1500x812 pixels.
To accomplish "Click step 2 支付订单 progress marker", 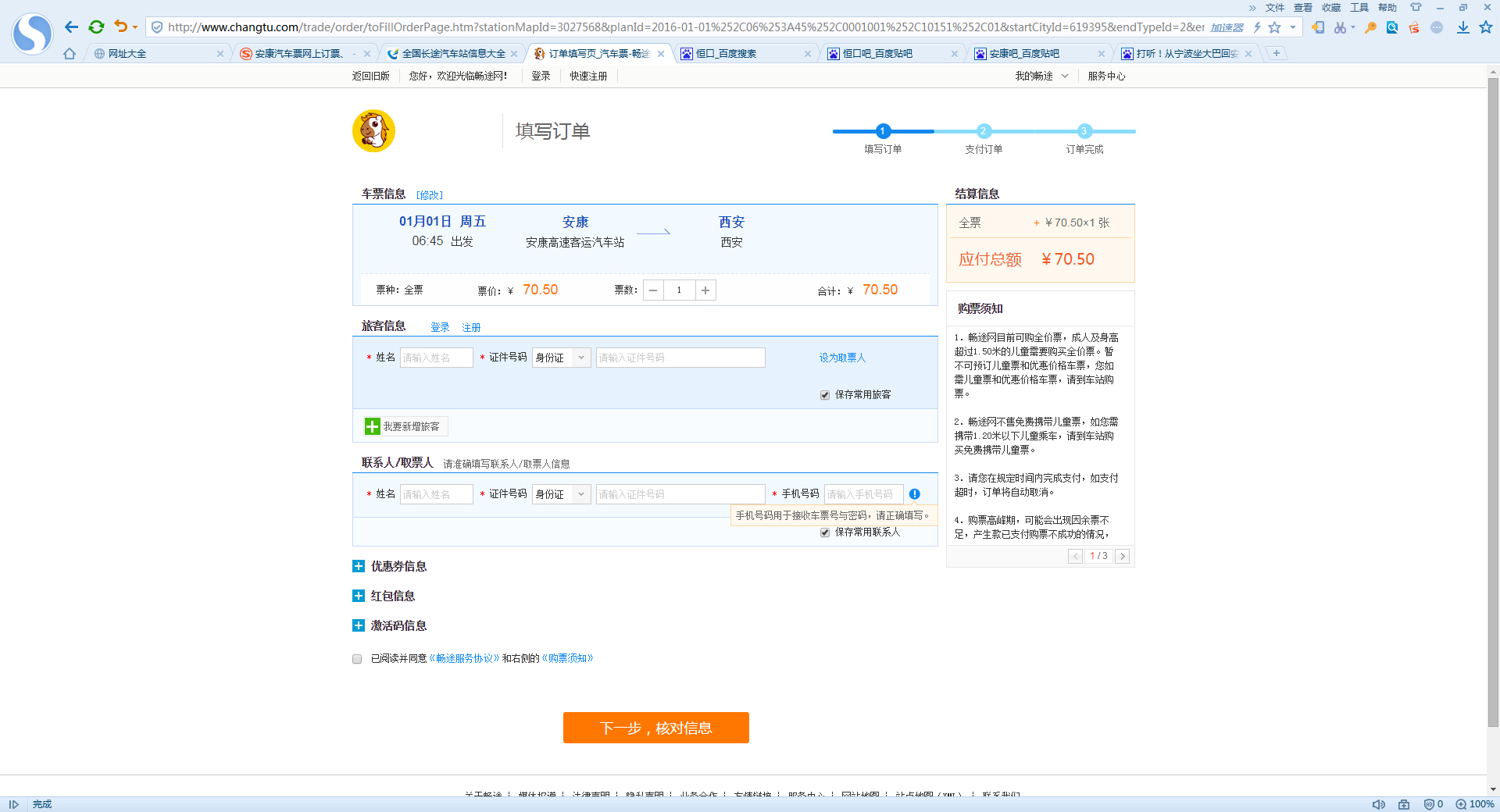I will click(x=984, y=131).
